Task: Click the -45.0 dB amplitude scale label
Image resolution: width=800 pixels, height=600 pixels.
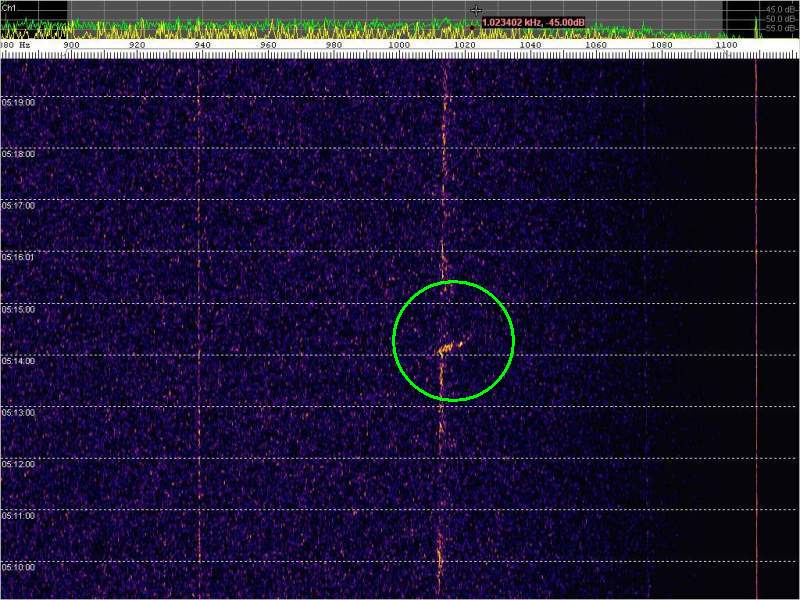Action: (x=780, y=9)
